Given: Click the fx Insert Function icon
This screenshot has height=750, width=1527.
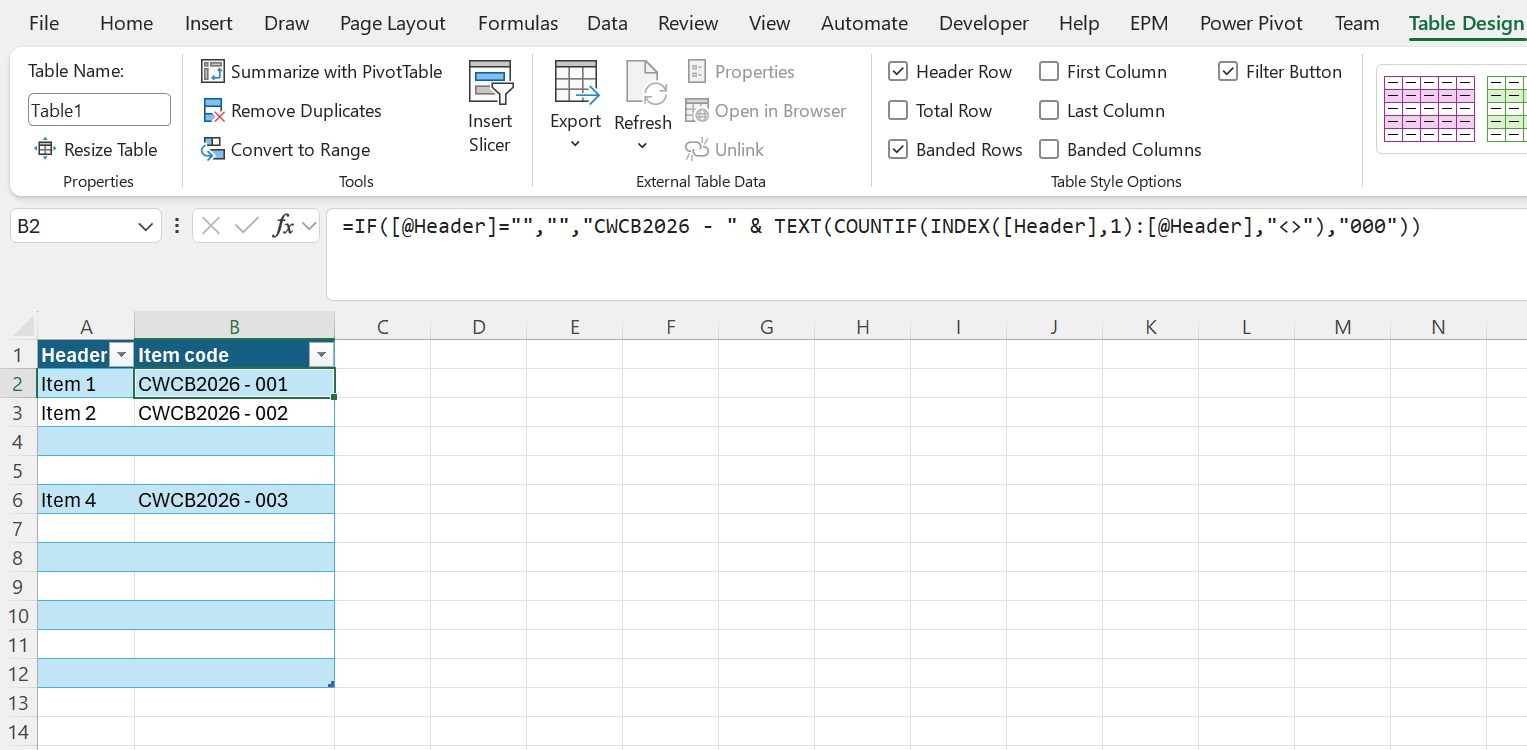Looking at the screenshot, I should [284, 226].
